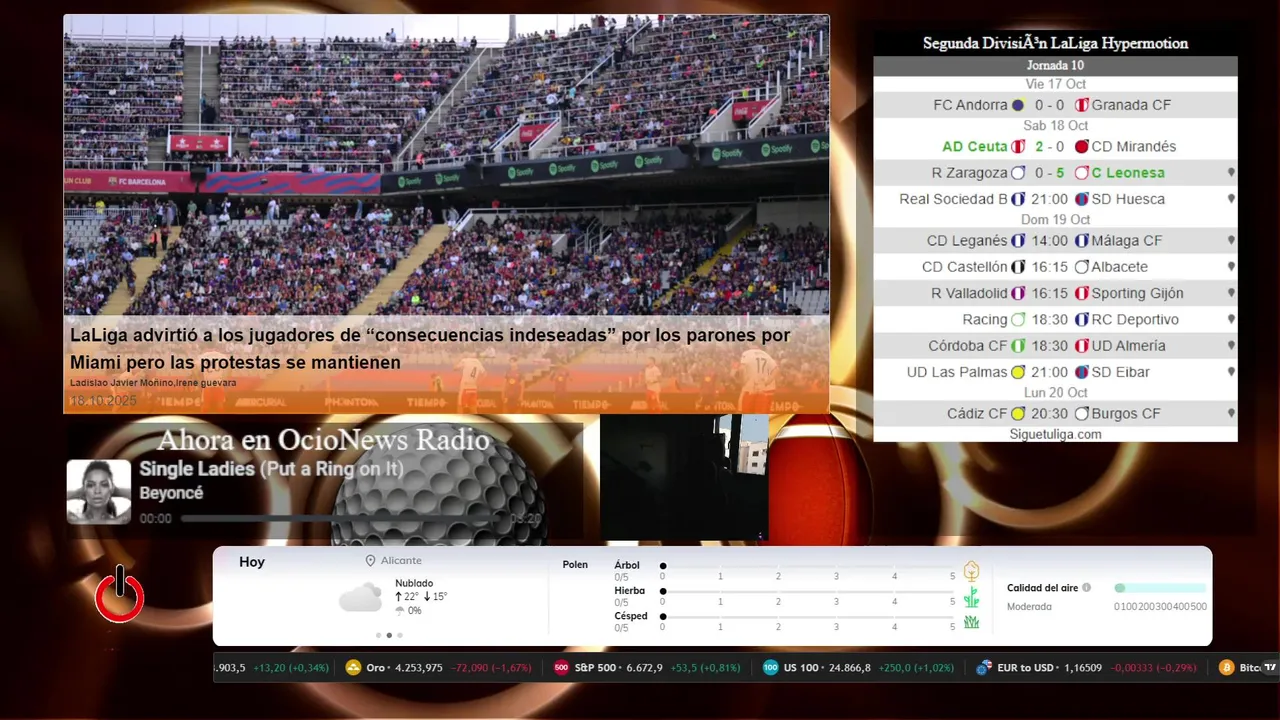Click the article date 18.10.2025

103,401
